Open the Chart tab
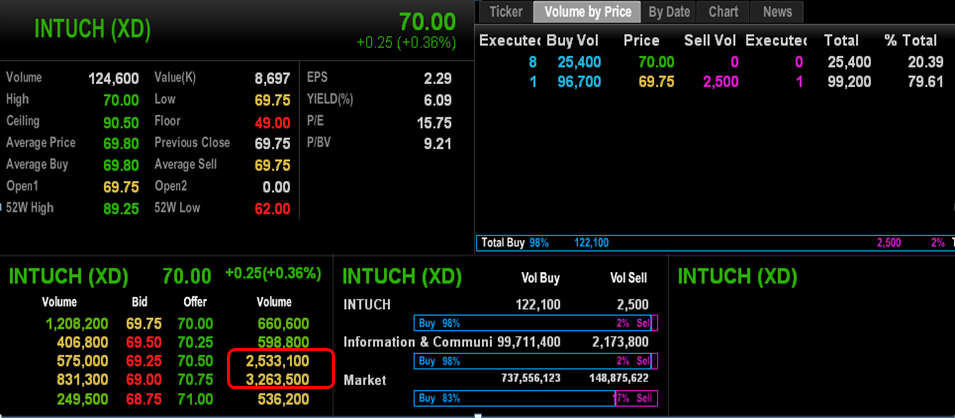Viewport: 955px width, 418px height. [x=724, y=12]
